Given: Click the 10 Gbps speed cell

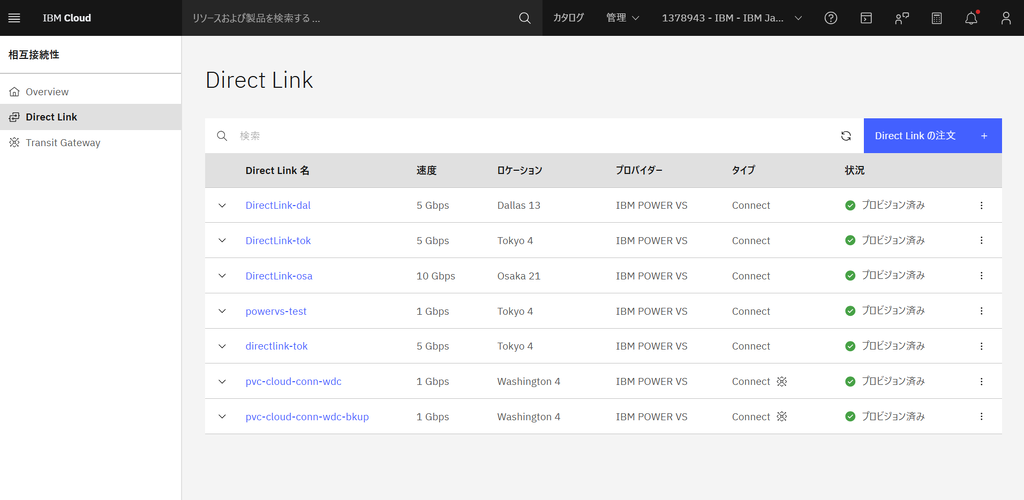Looking at the screenshot, I should [436, 275].
